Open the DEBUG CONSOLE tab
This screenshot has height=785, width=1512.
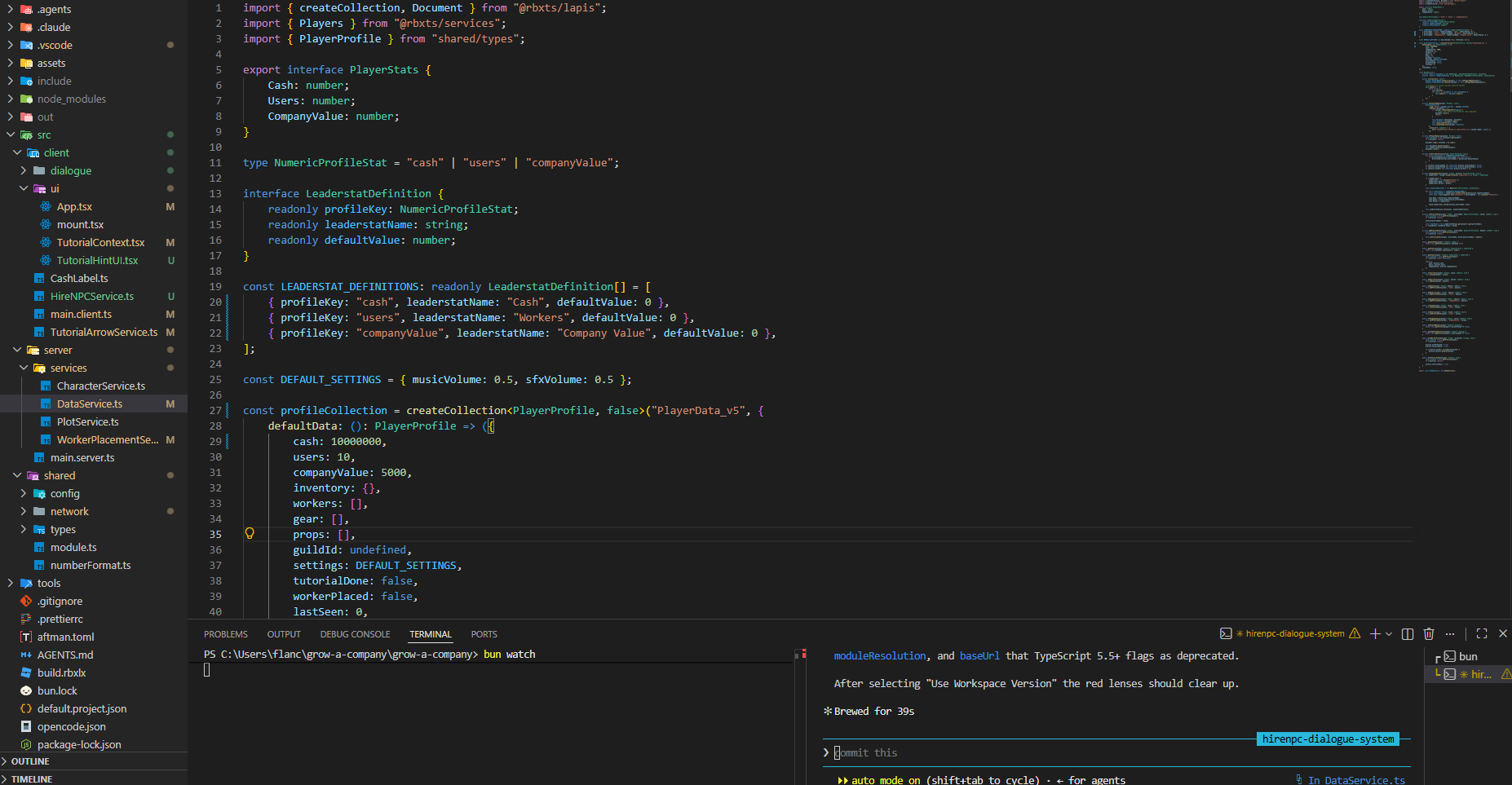pyautogui.click(x=355, y=634)
